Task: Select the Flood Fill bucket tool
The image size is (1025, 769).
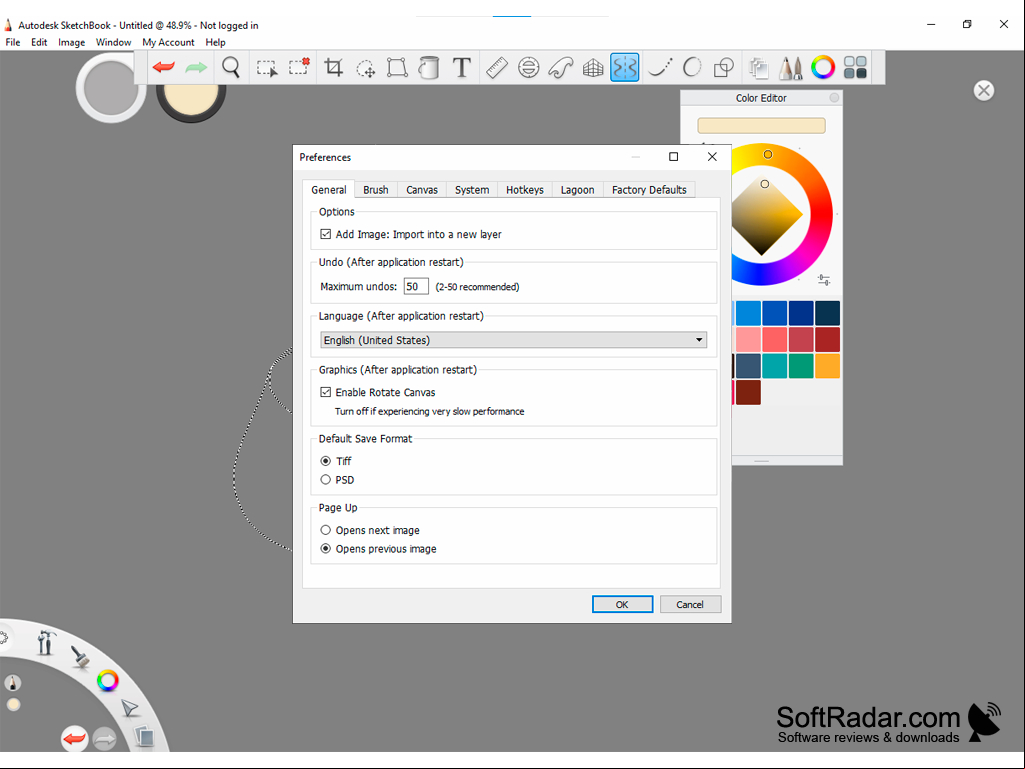Action: [429, 67]
